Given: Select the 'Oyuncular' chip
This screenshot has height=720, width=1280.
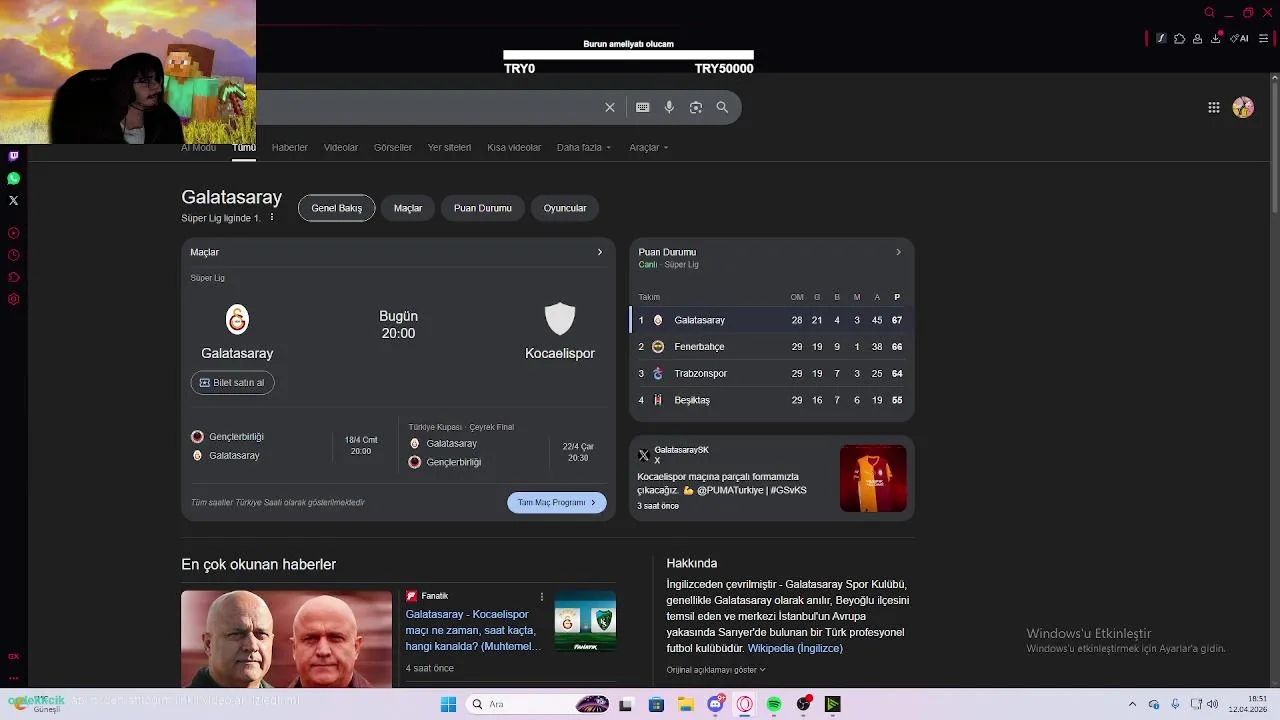Looking at the screenshot, I should click(x=565, y=208).
